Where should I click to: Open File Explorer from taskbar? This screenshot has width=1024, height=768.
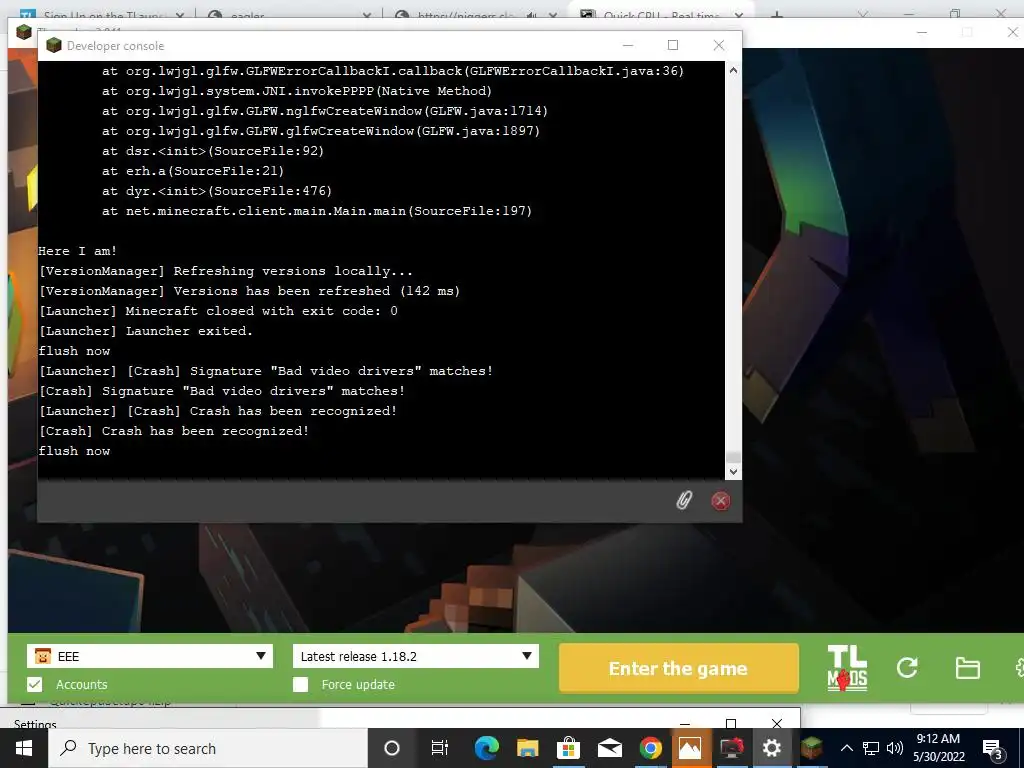click(527, 748)
